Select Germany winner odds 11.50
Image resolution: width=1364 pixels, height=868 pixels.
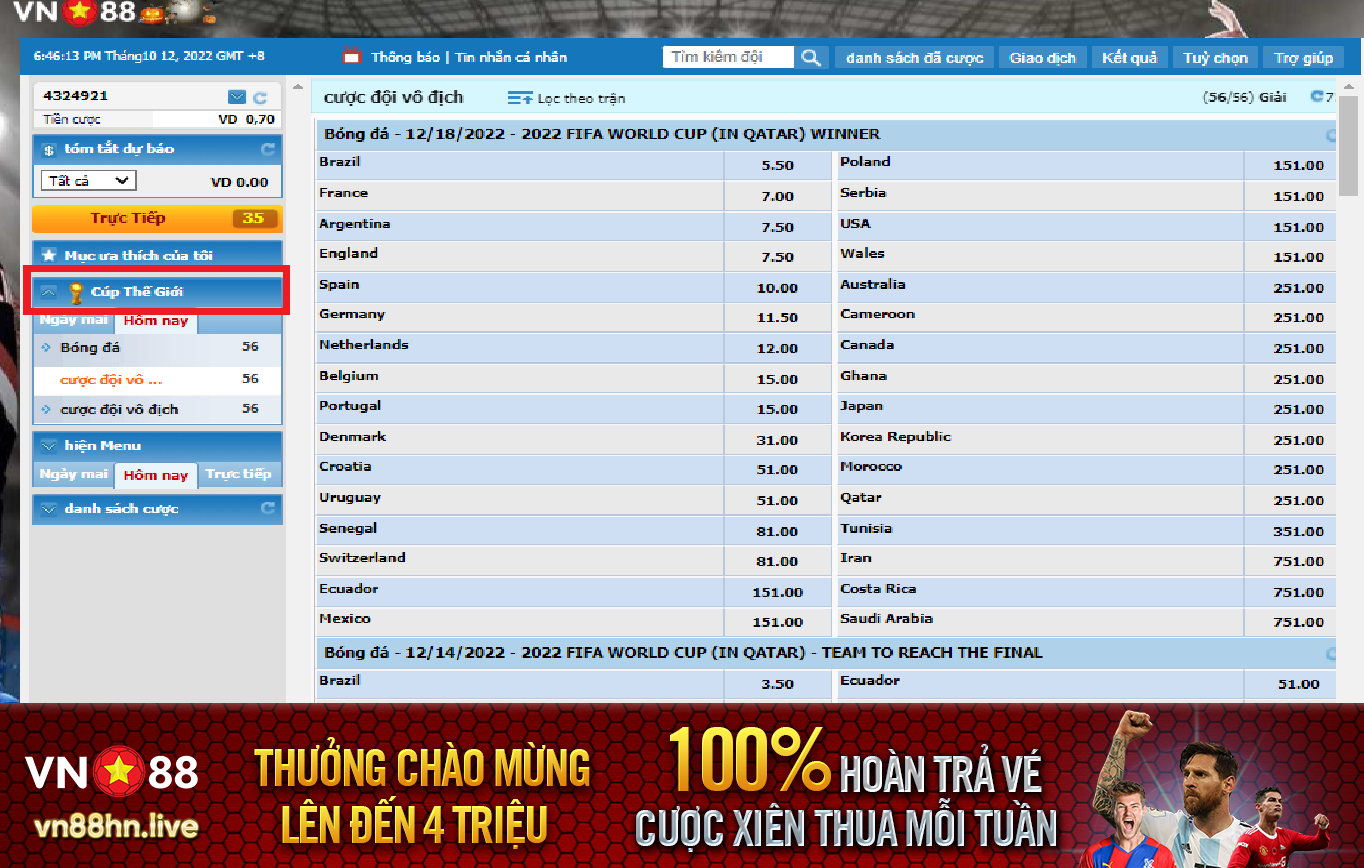778,318
